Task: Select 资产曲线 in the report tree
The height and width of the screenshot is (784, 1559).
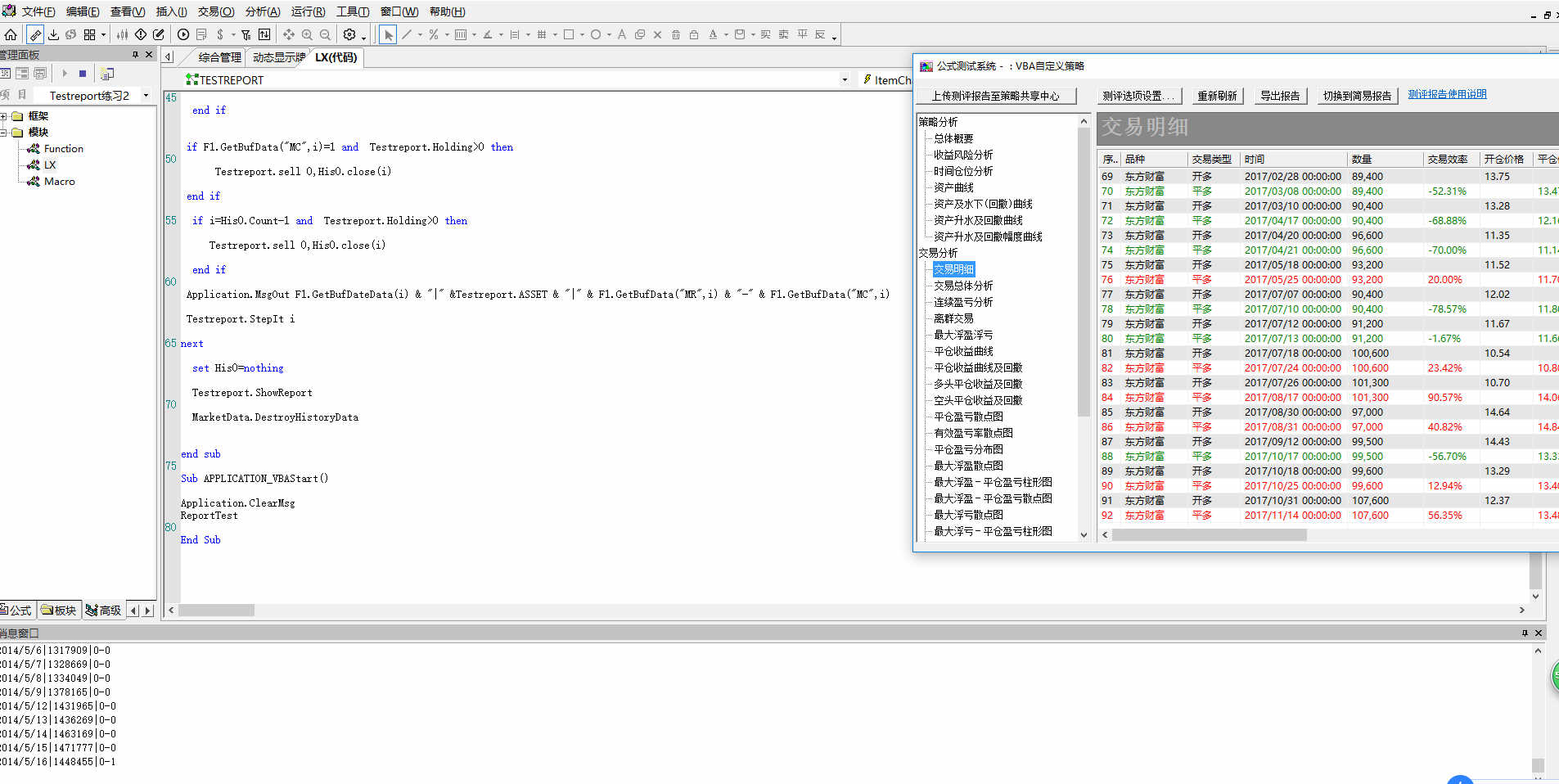Action: pos(953,187)
